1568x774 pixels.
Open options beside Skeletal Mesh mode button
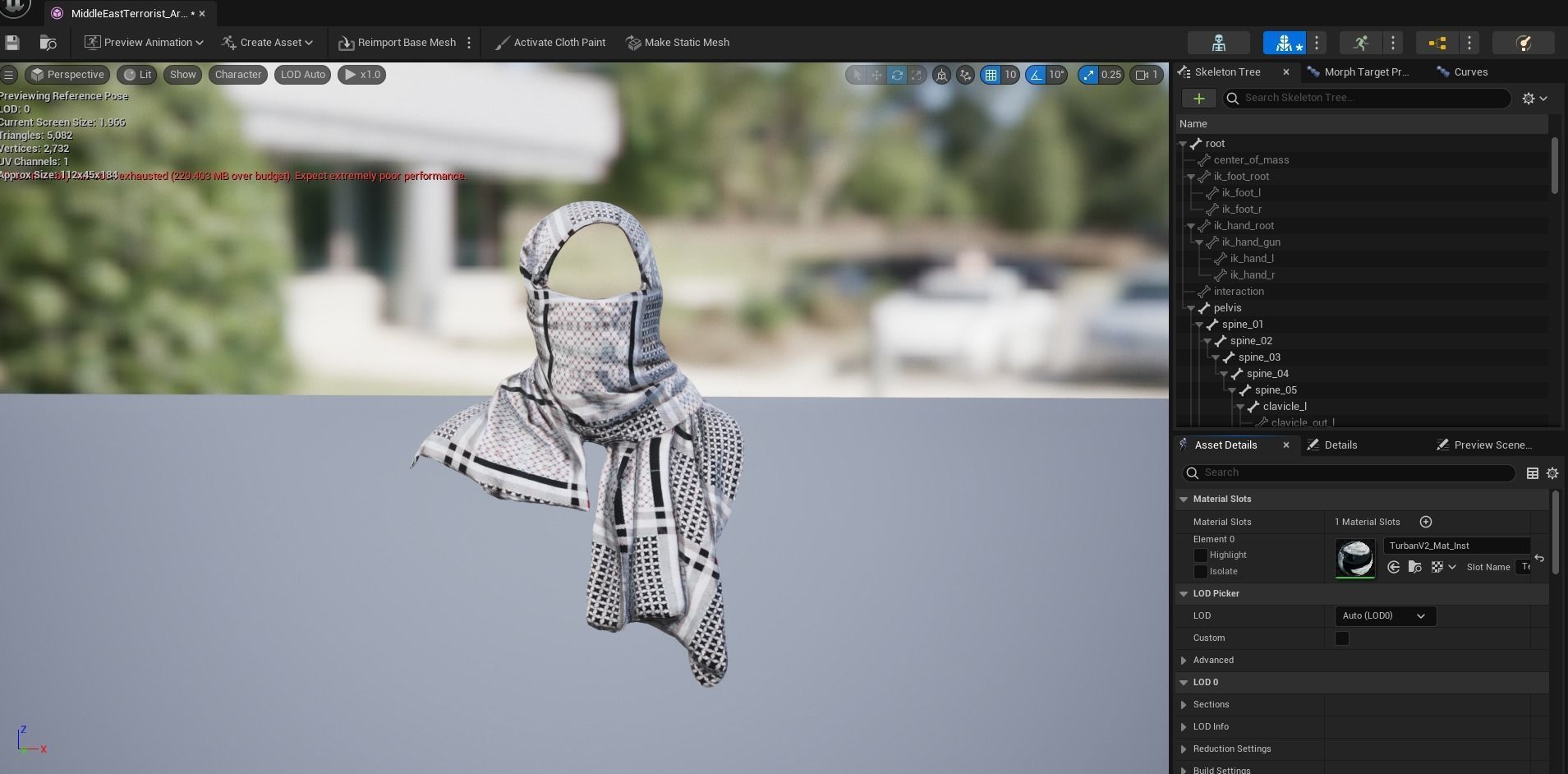(1317, 43)
